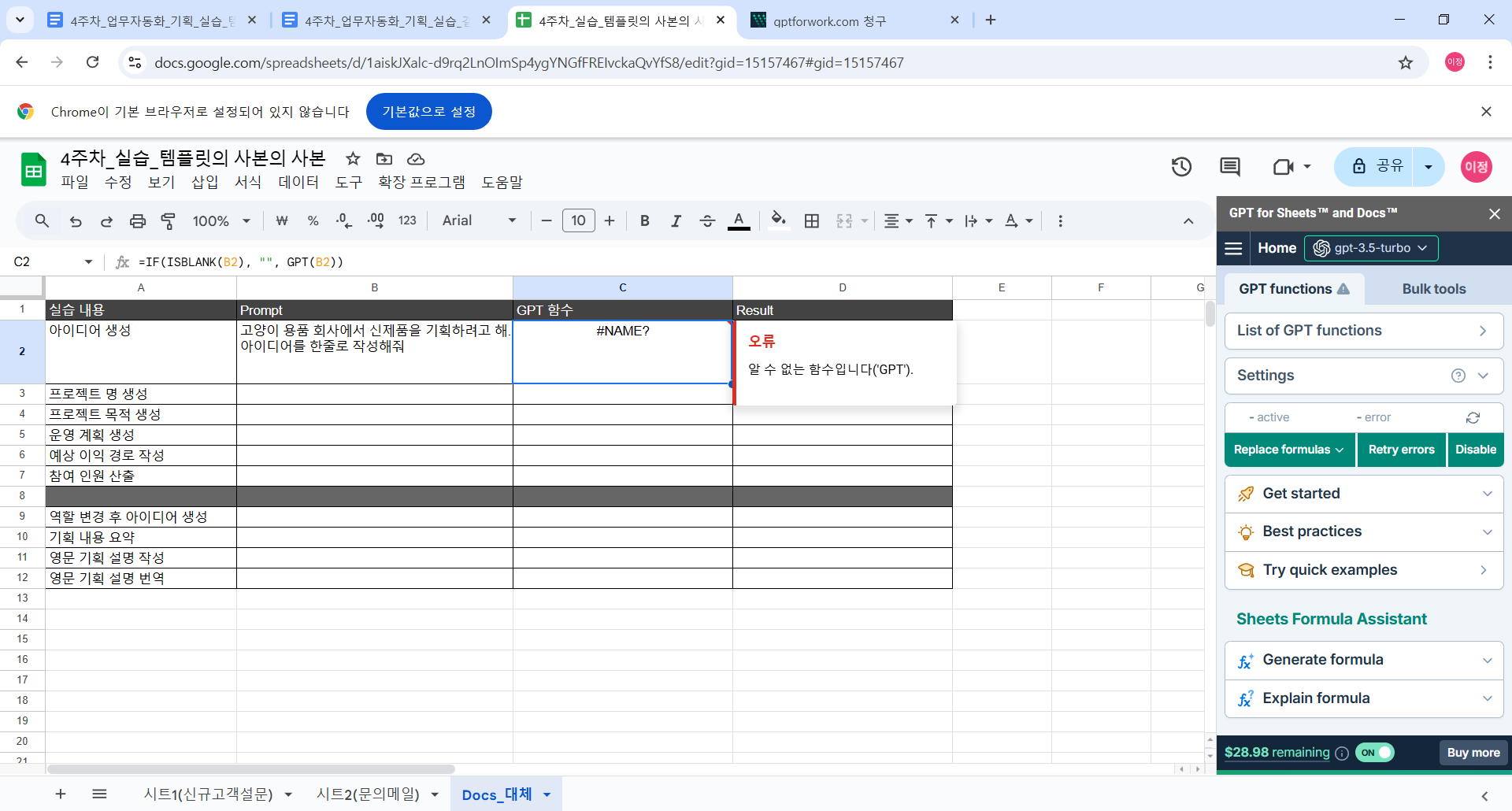This screenshot has height=811, width=1512.
Task: Open Try quick examples
Action: click(1364, 570)
